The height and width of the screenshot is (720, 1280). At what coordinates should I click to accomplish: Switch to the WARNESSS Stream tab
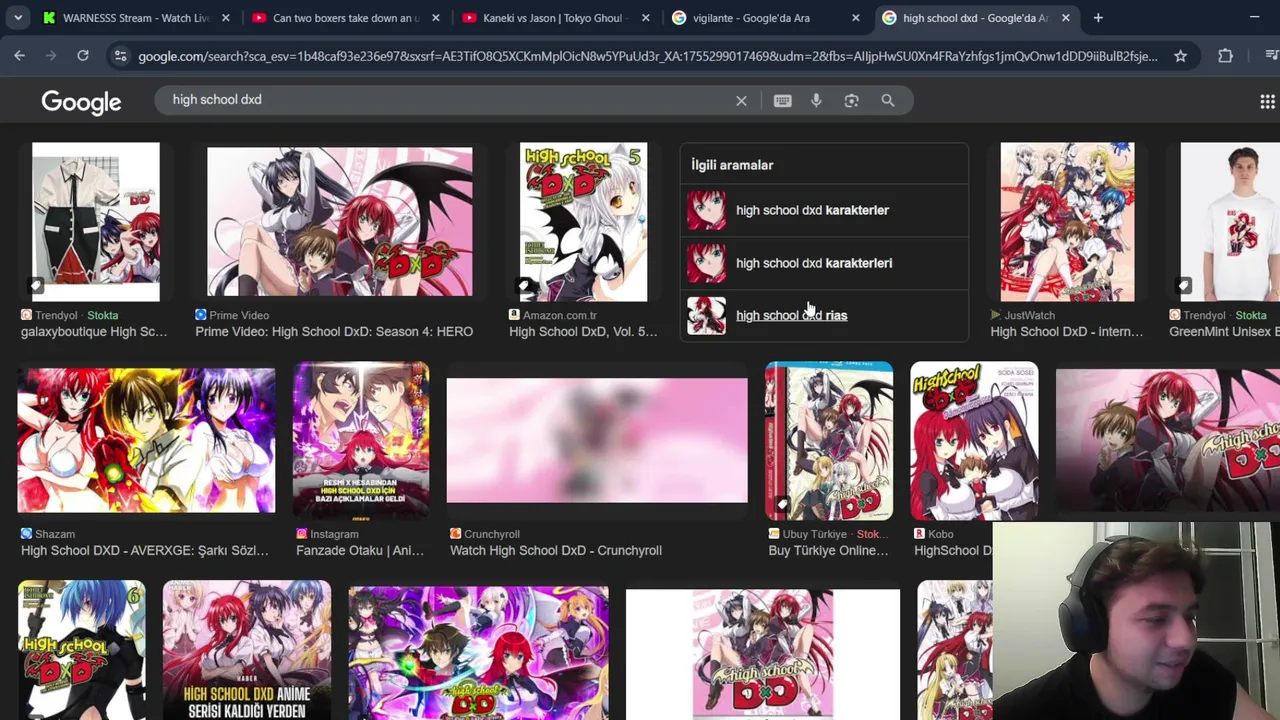pyautogui.click(x=135, y=18)
